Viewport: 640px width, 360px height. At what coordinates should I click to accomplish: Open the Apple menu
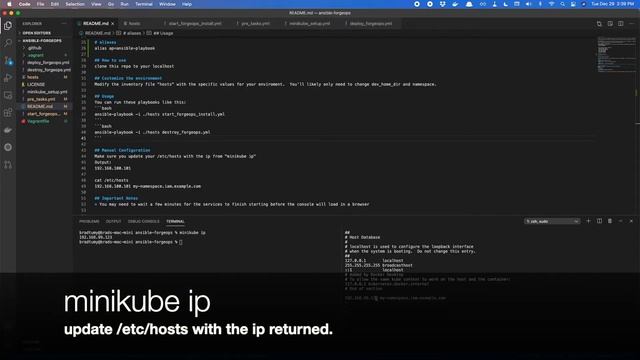click(x=9, y=4)
